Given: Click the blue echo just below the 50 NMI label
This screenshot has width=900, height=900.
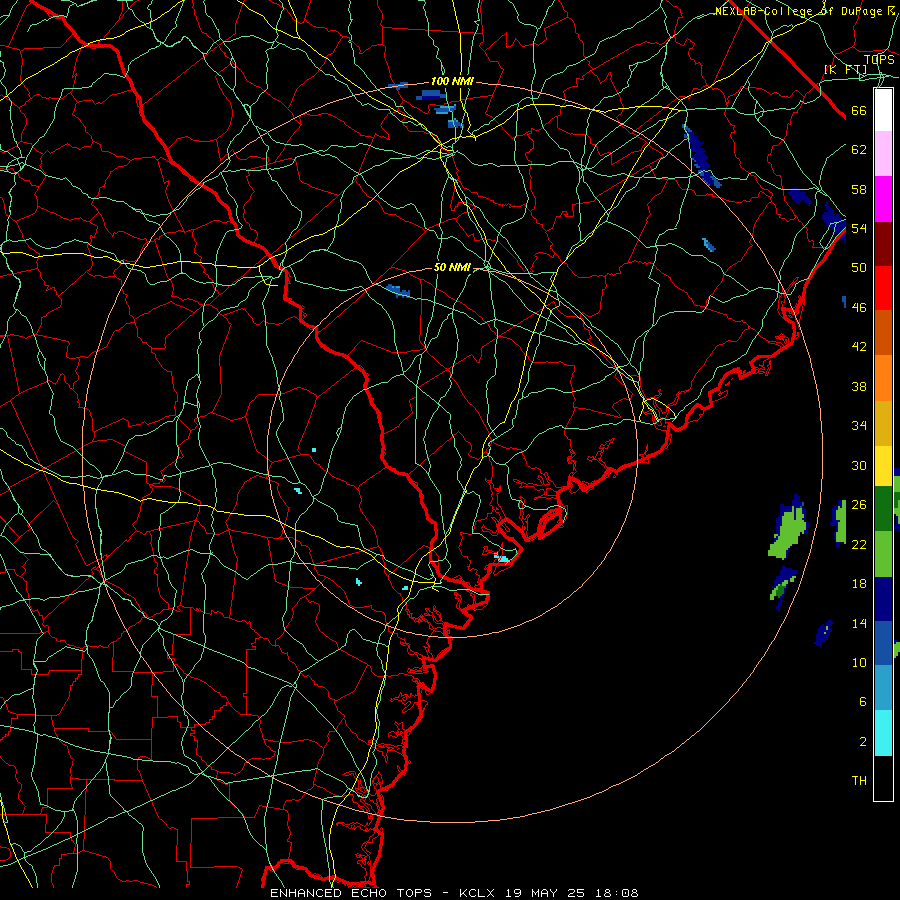Looking at the screenshot, I should pos(398,291).
